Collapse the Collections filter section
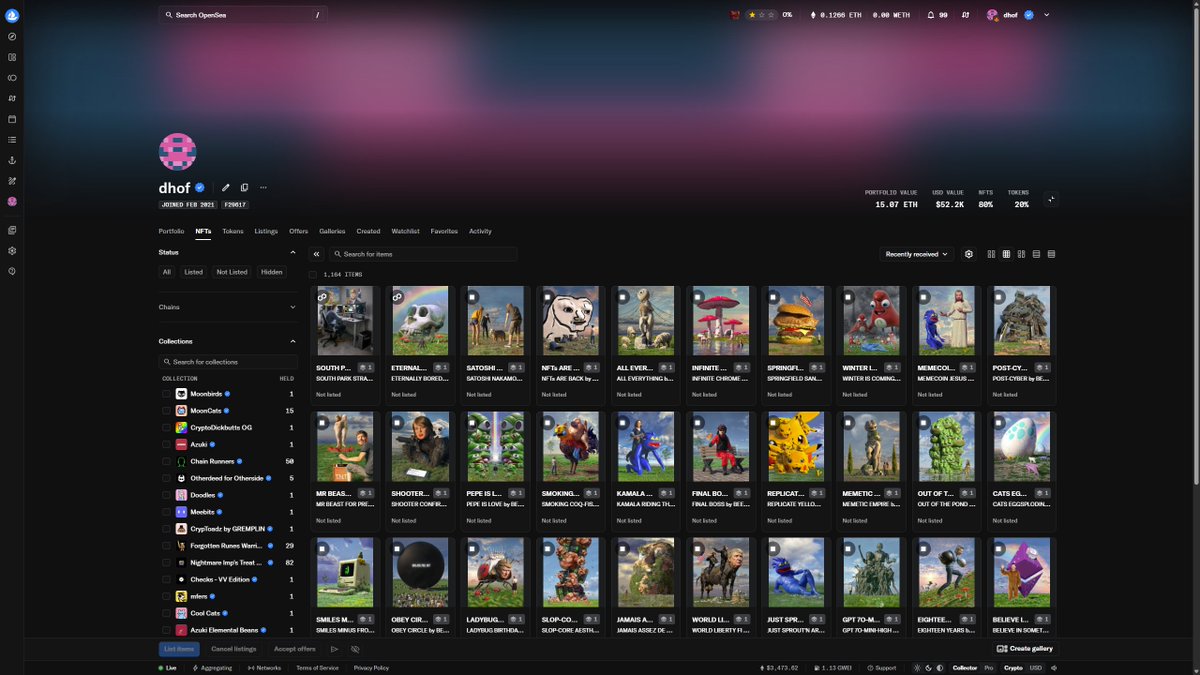This screenshot has height=675, width=1200. 293,341
